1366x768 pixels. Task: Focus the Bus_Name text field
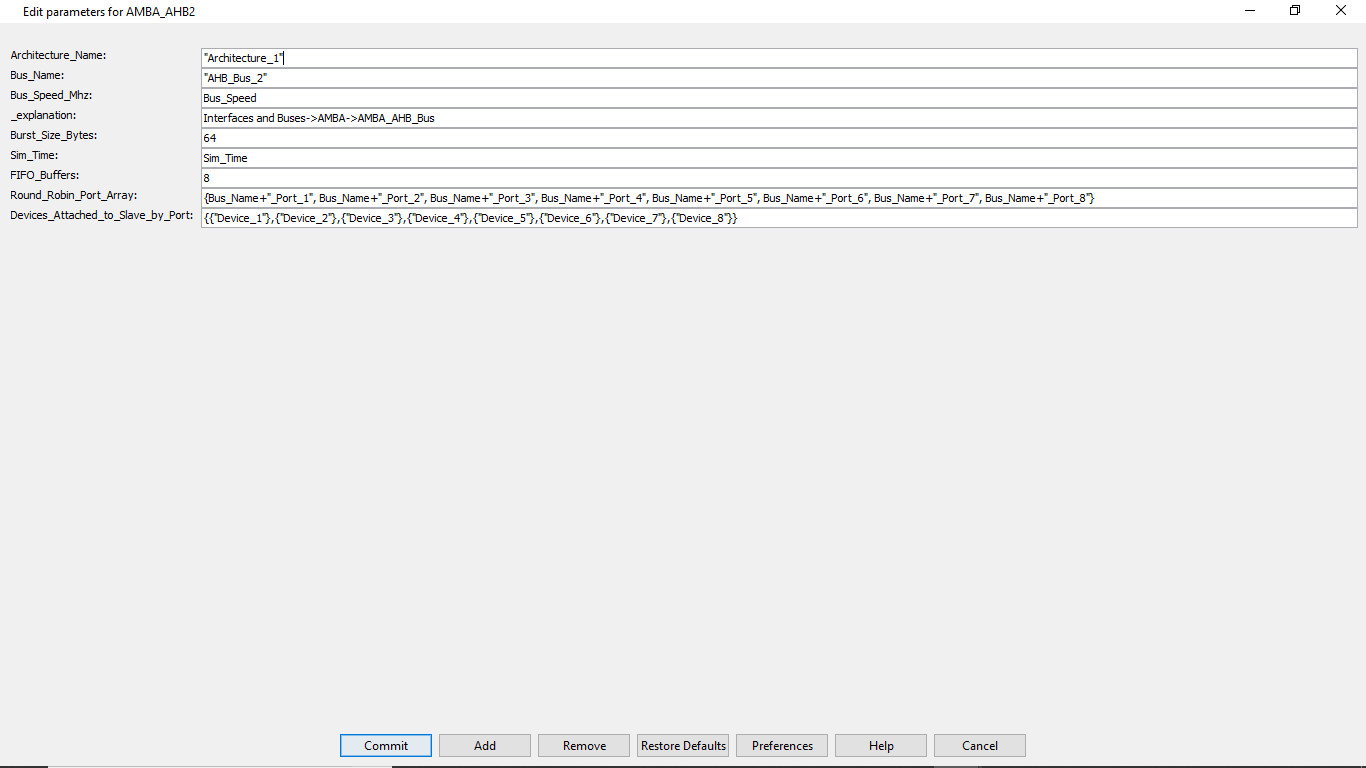pyautogui.click(x=778, y=78)
